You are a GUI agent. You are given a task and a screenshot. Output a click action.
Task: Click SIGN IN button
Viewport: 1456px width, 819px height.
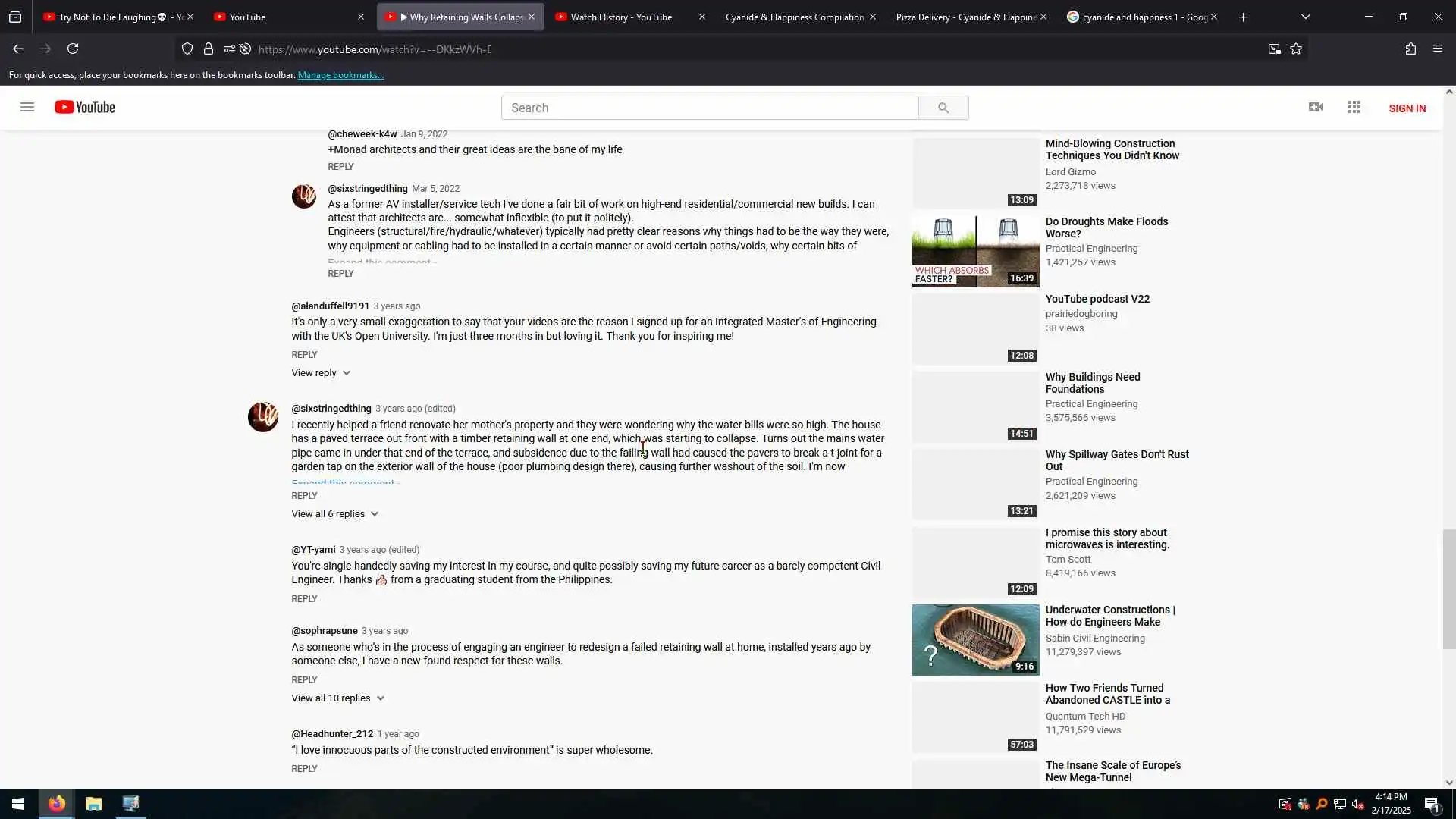[x=1407, y=108]
